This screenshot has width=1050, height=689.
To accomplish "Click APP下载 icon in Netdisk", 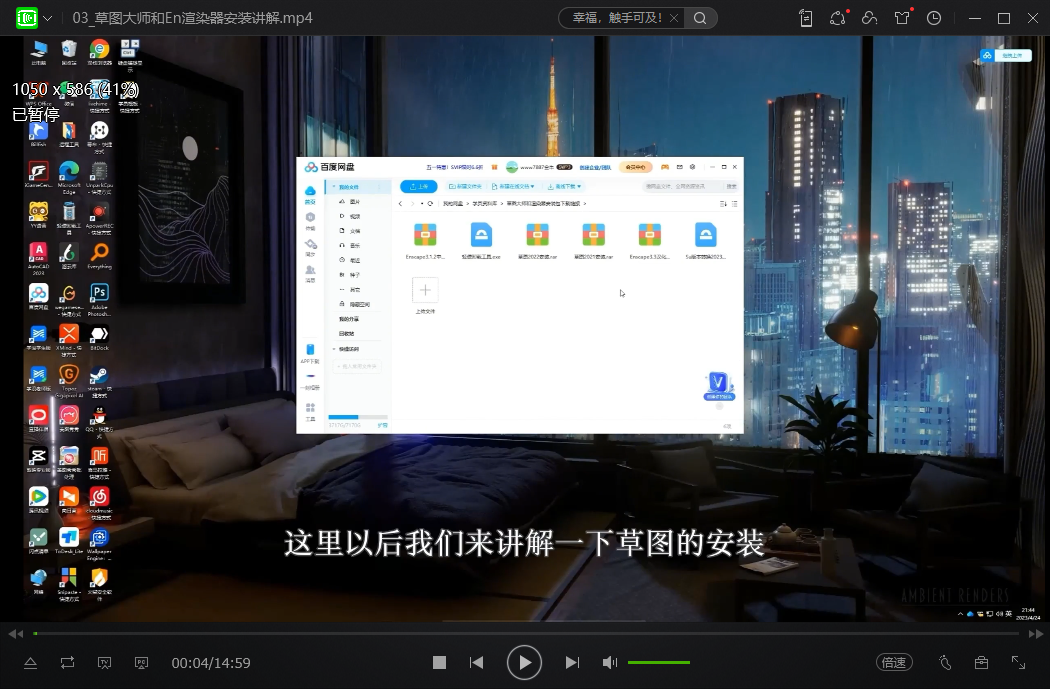I will click(310, 354).
